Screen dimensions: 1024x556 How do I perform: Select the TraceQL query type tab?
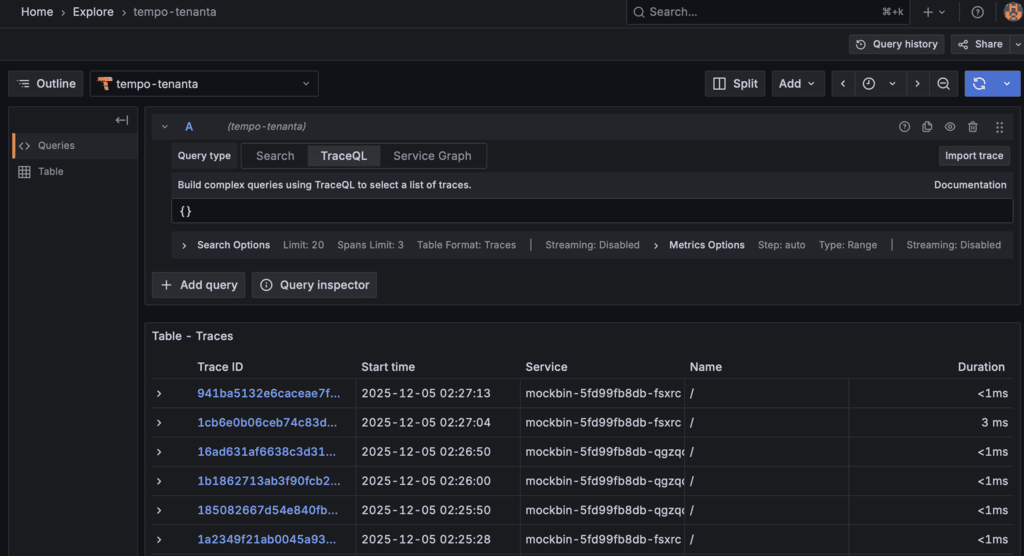coord(344,155)
